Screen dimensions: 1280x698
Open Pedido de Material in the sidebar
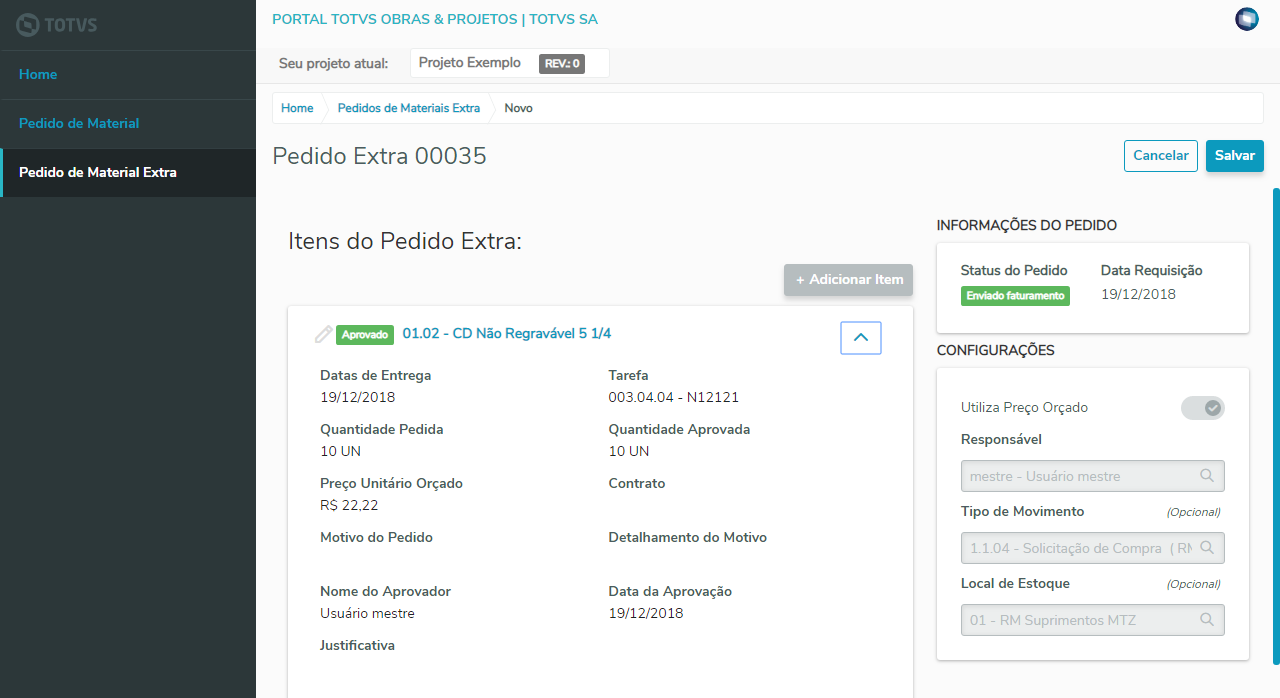click(128, 124)
